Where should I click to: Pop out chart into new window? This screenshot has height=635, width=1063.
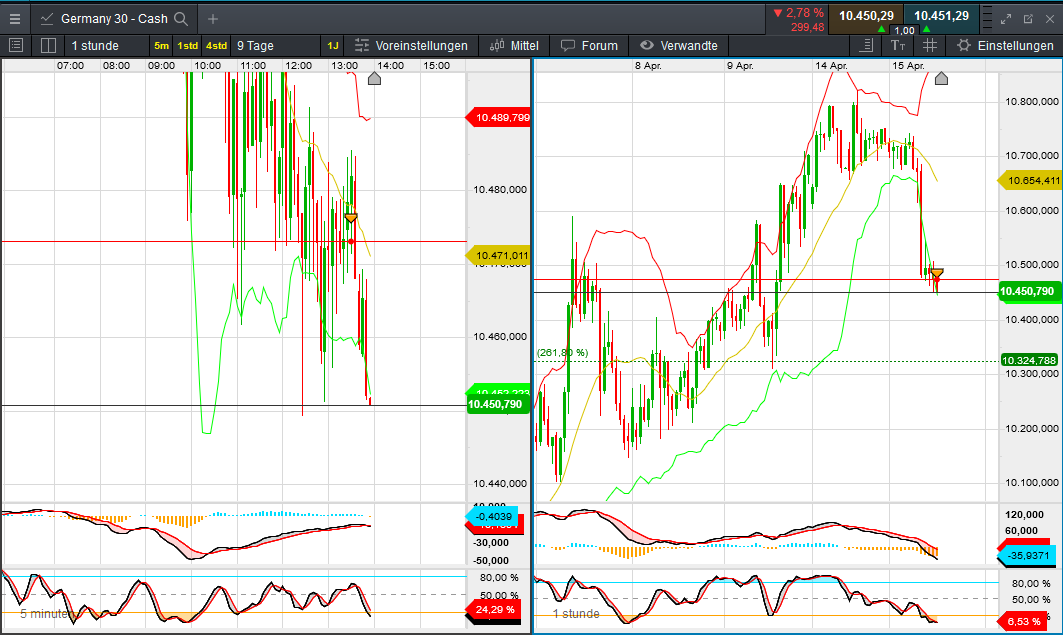coord(1028,19)
